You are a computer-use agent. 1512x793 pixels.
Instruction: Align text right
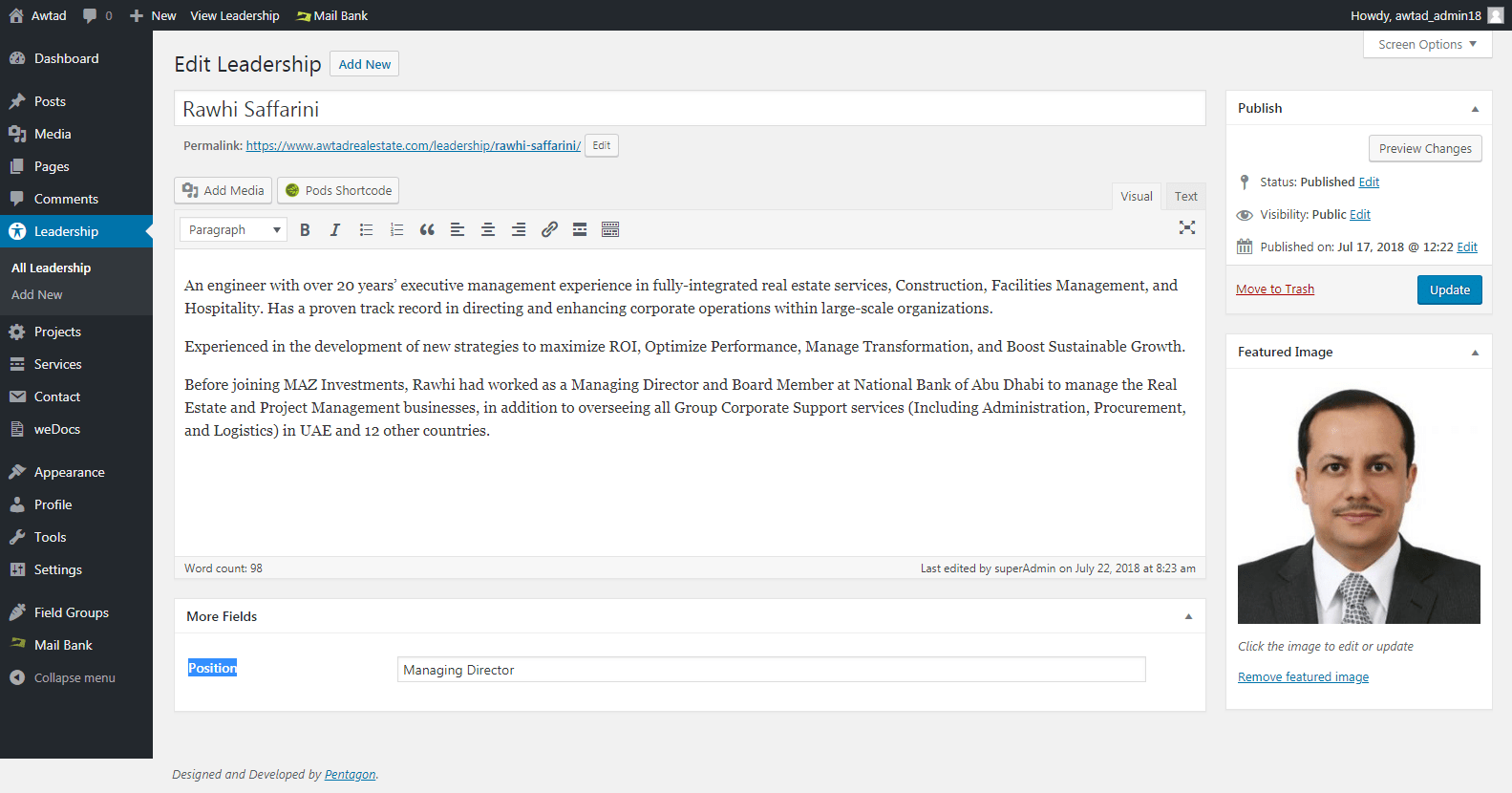point(519,229)
